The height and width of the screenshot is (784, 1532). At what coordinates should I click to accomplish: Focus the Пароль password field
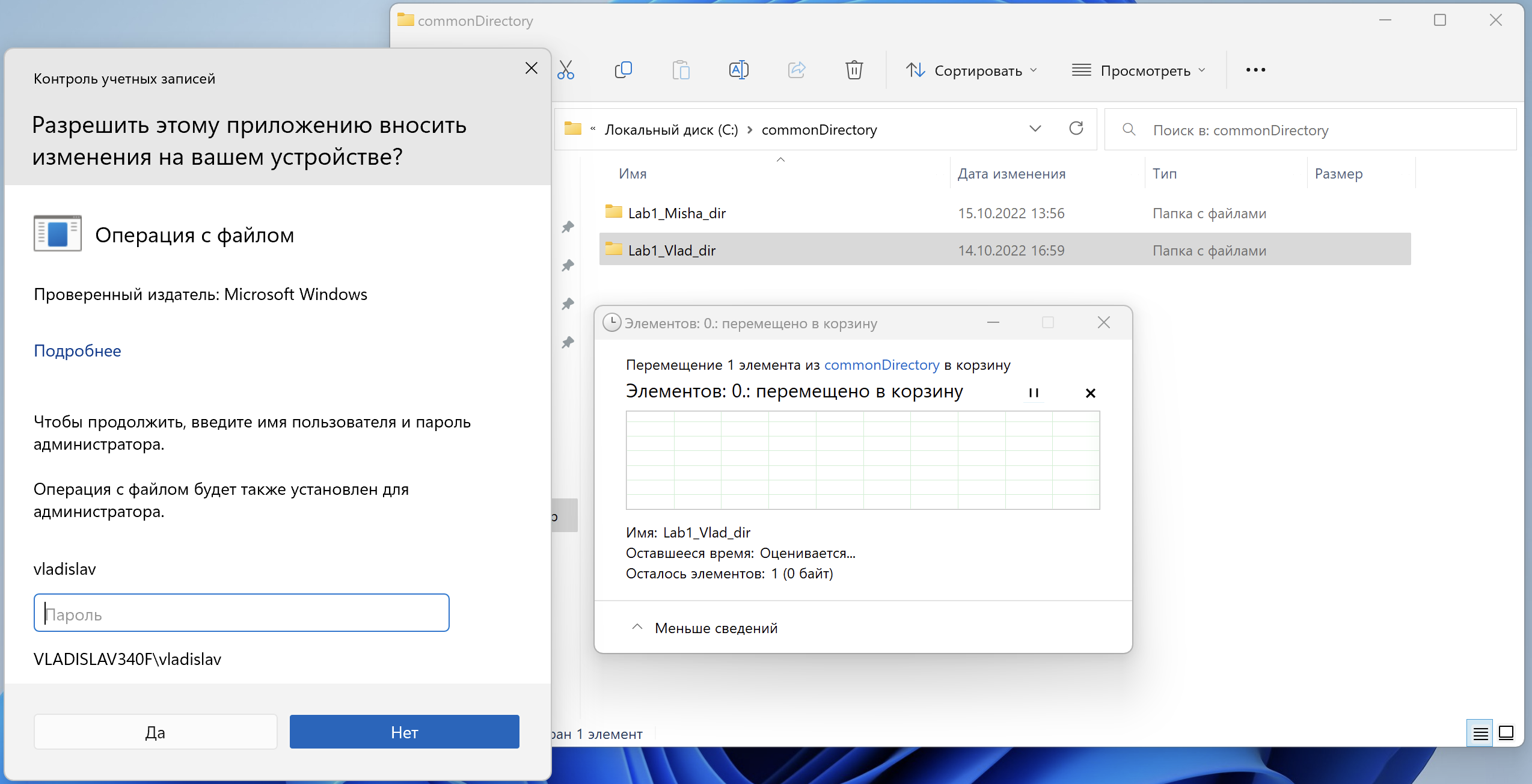[242, 613]
